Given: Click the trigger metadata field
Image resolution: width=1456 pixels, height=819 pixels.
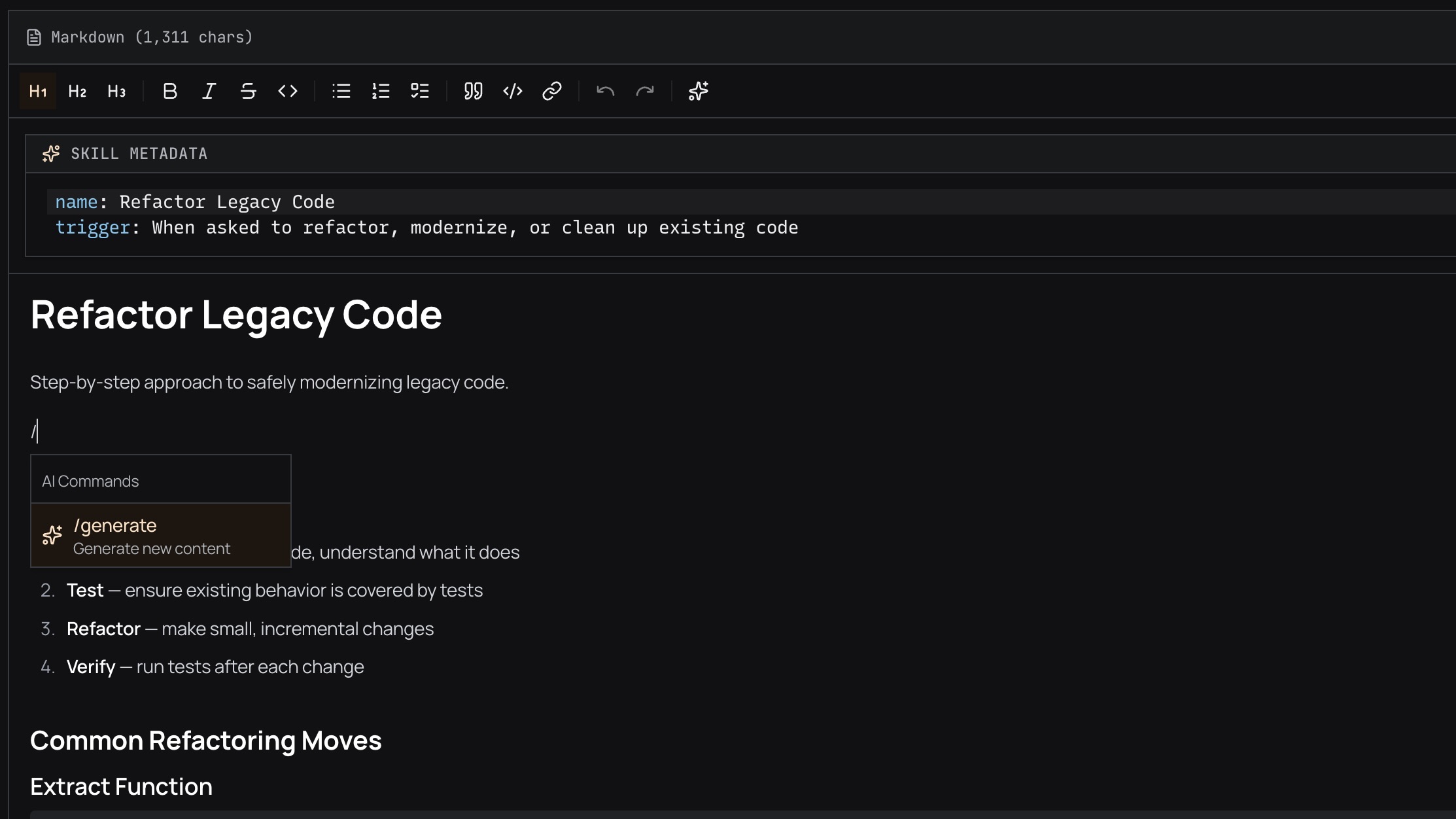Looking at the screenshot, I should coord(94,227).
